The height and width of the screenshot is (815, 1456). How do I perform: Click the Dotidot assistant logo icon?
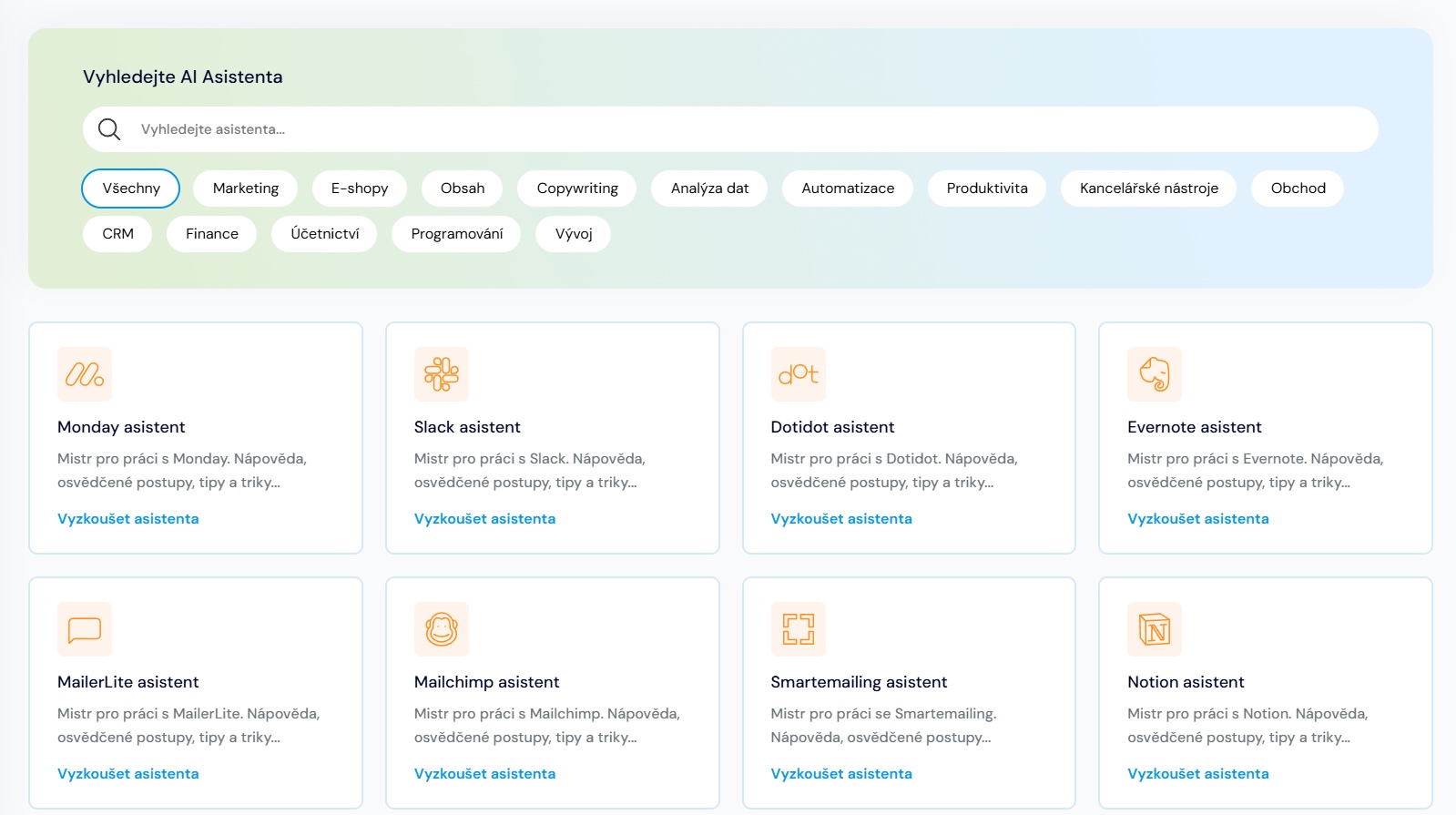pyautogui.click(x=799, y=374)
